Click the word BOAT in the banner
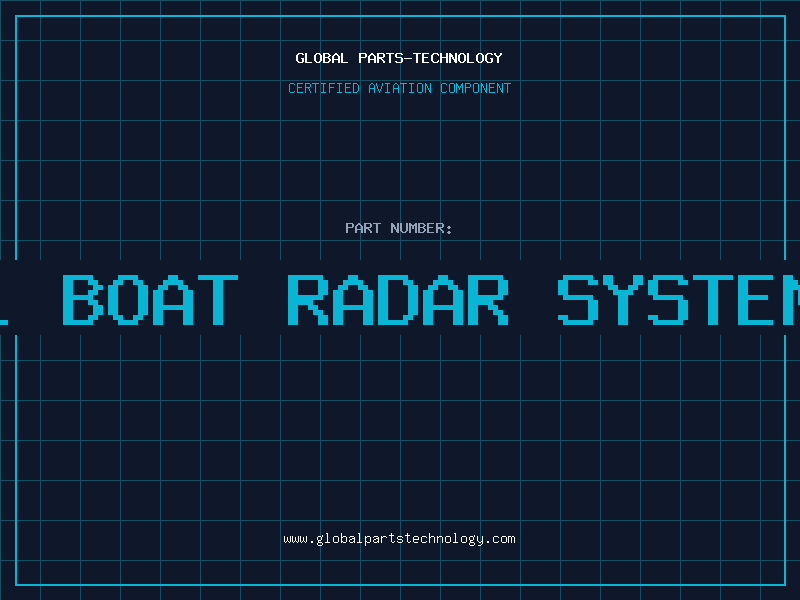 150,300
